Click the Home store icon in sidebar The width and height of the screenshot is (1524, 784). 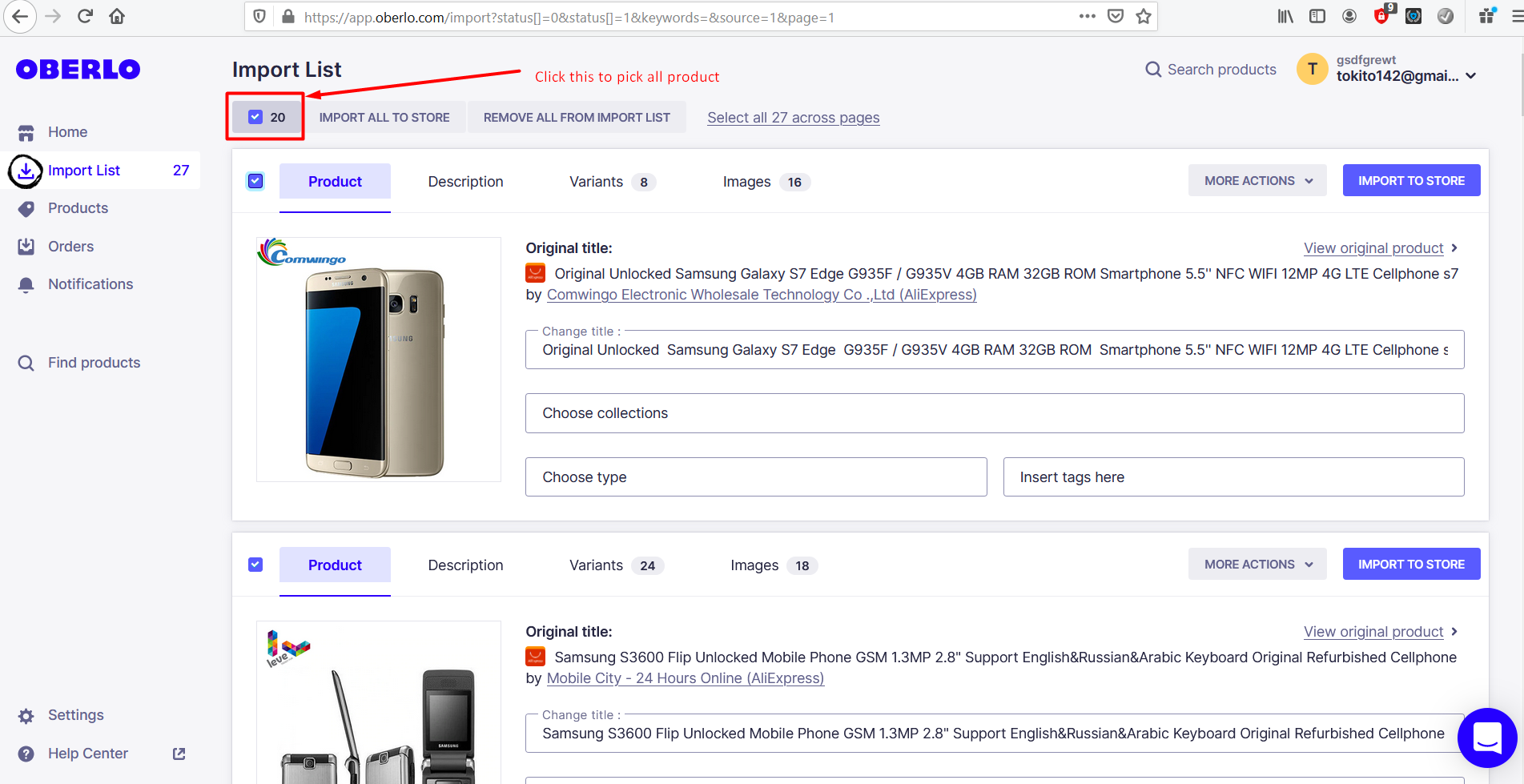[26, 133]
